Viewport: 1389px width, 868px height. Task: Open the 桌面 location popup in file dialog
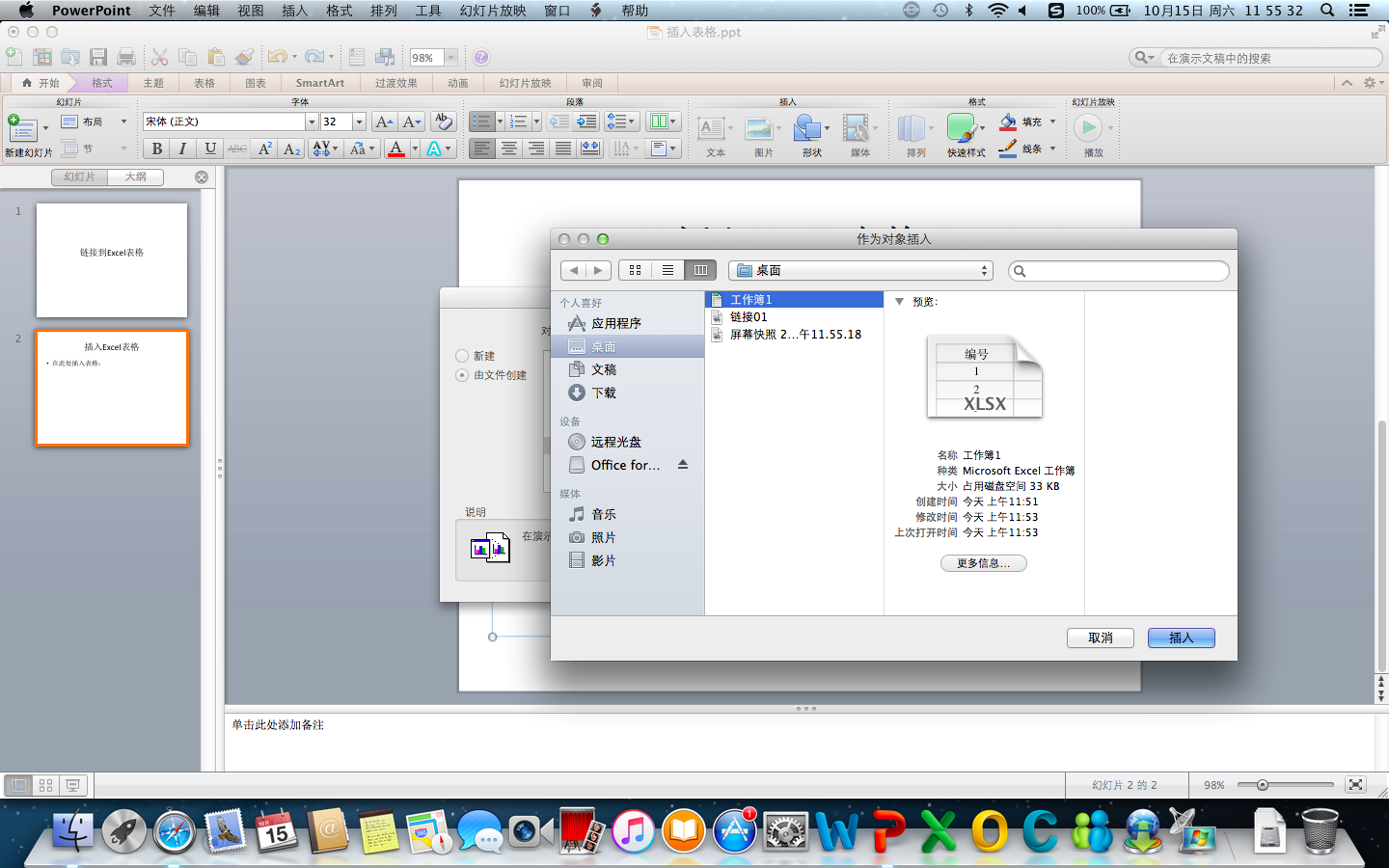[860, 270]
